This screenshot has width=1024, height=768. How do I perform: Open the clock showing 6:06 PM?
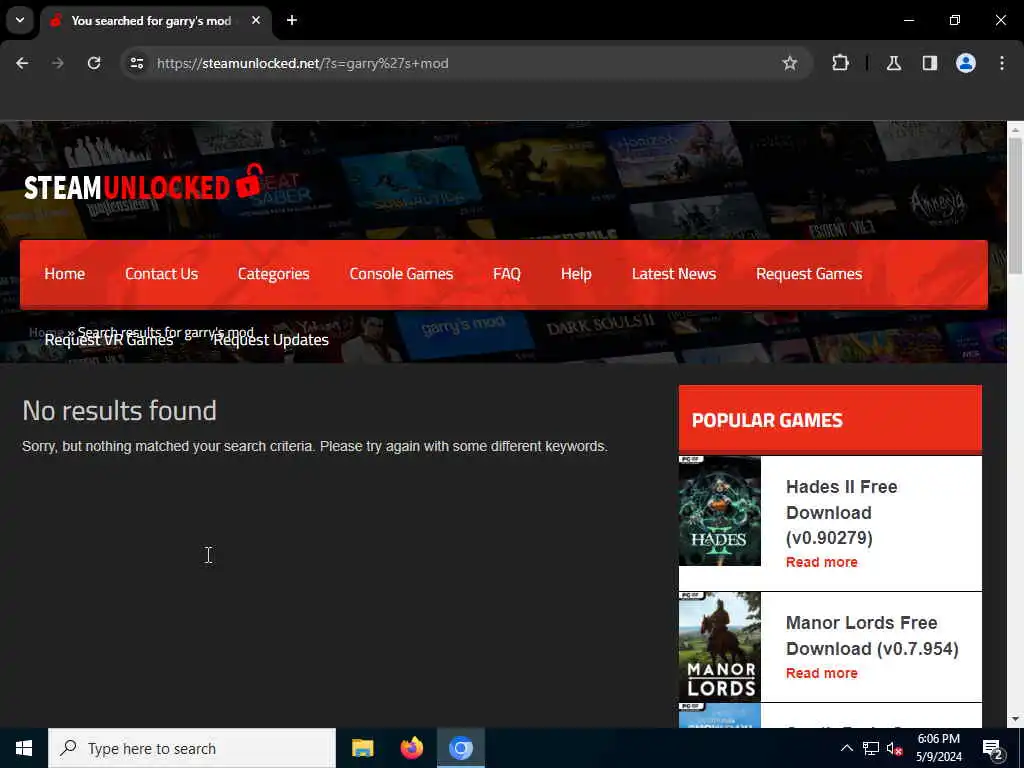pos(938,748)
